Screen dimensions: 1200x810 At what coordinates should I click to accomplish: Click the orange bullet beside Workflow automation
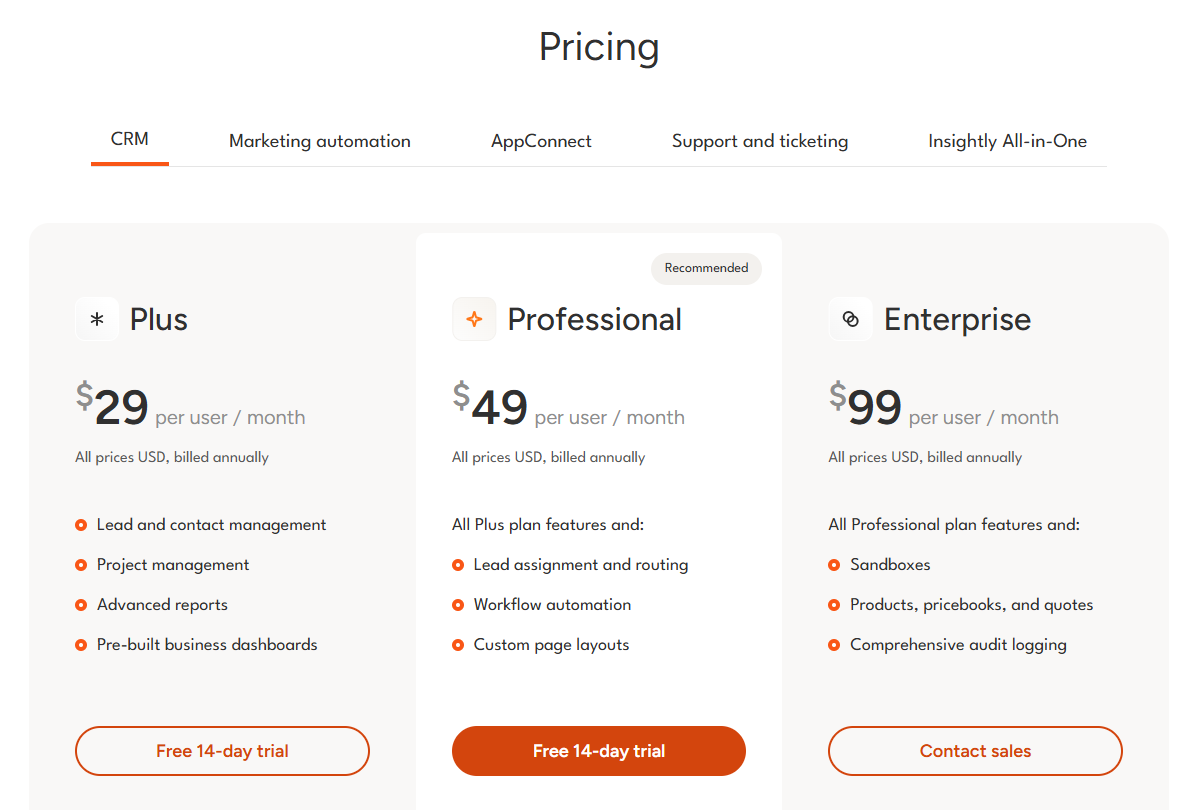pos(458,605)
